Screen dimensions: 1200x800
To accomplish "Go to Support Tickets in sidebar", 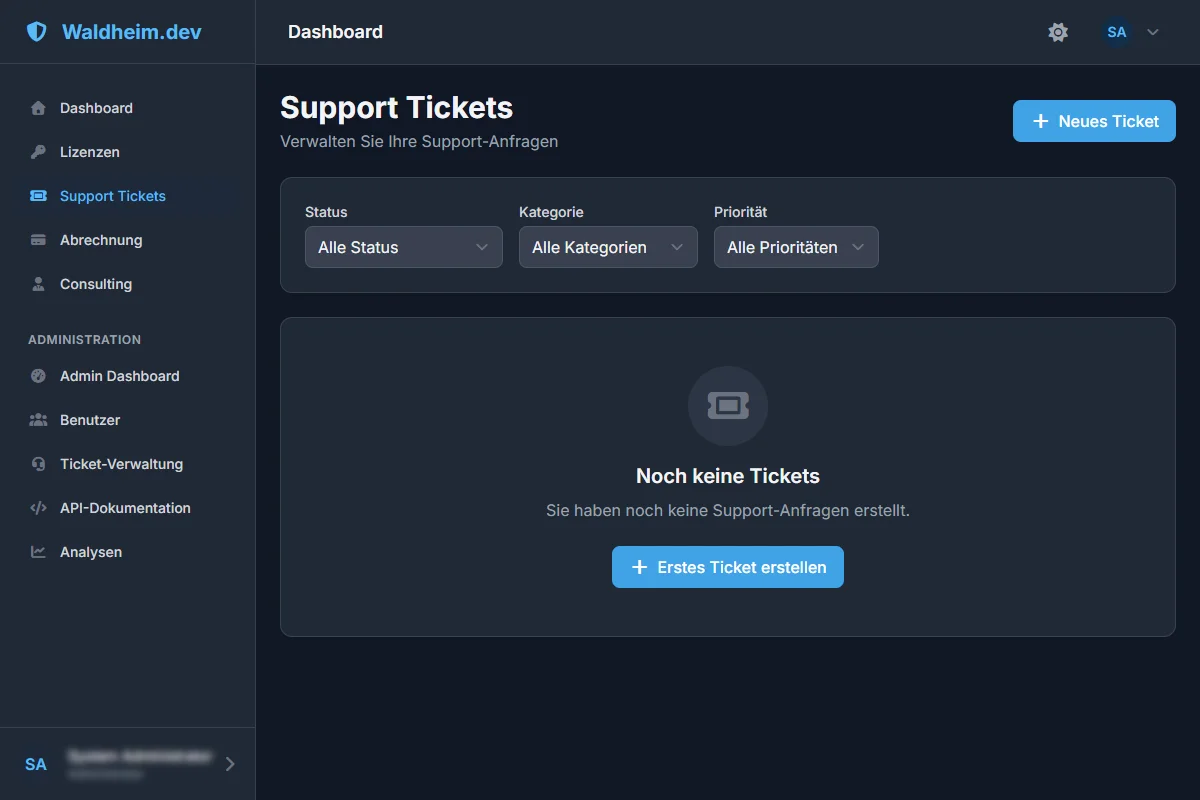I will click(112, 196).
